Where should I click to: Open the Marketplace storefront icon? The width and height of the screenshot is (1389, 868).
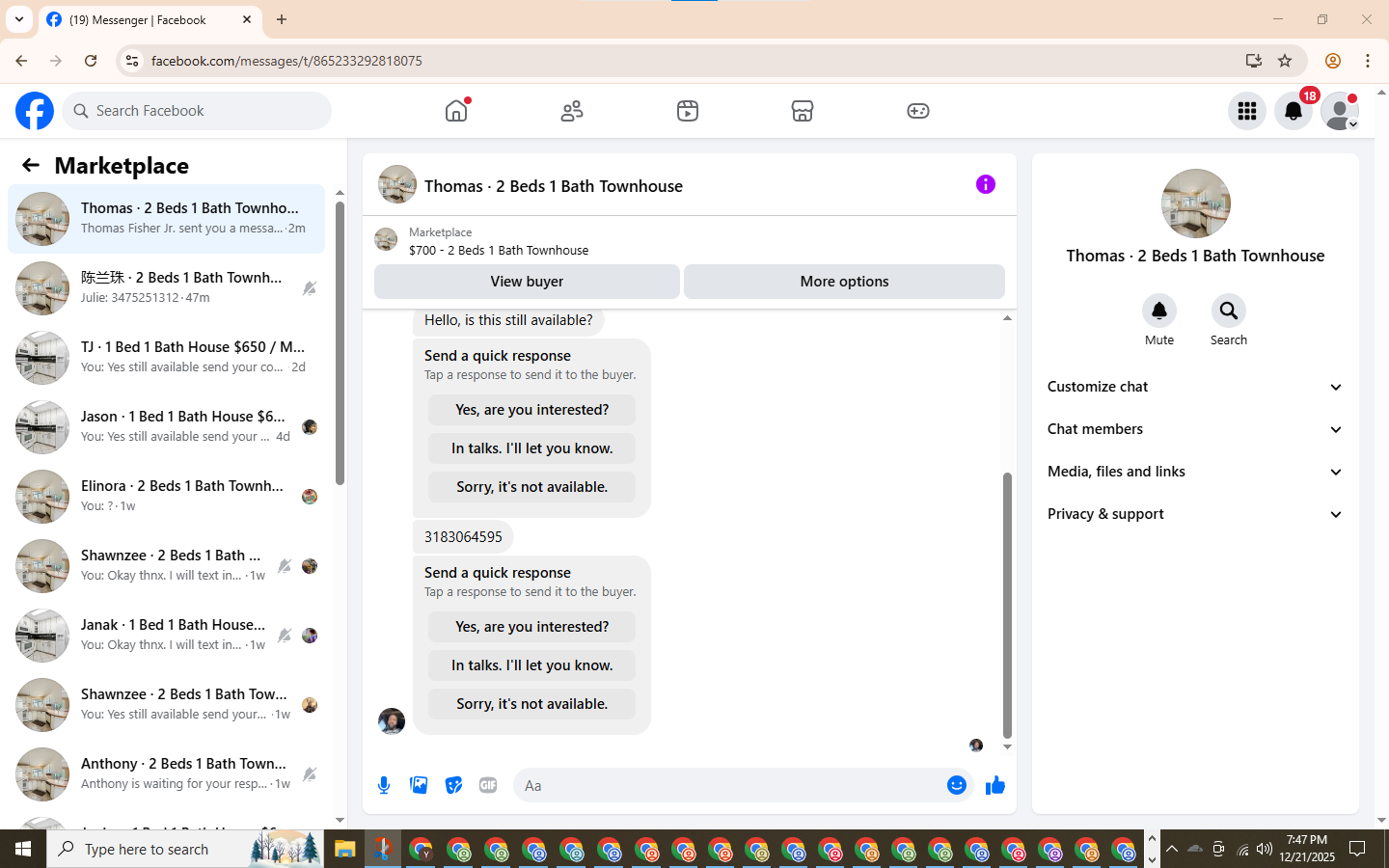point(803,111)
